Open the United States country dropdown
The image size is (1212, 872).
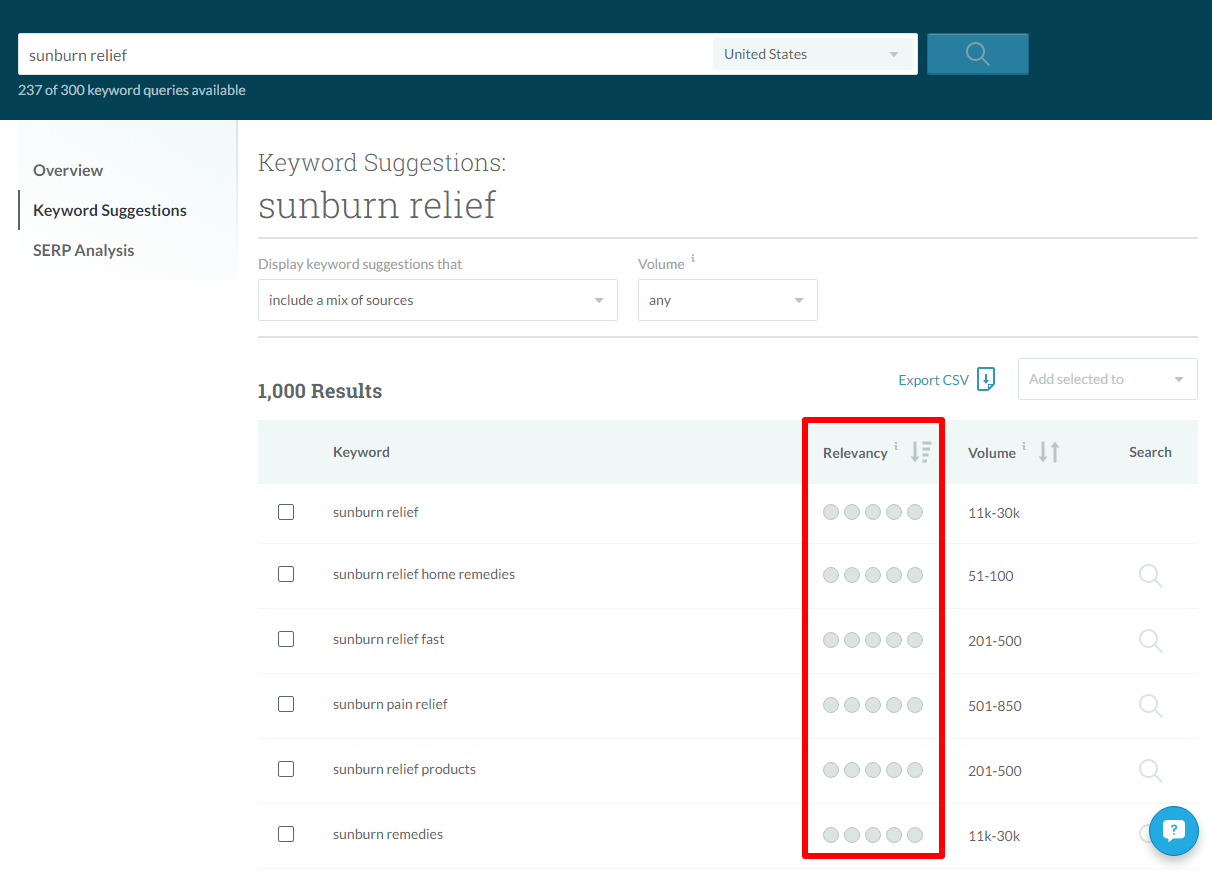pyautogui.click(x=812, y=54)
